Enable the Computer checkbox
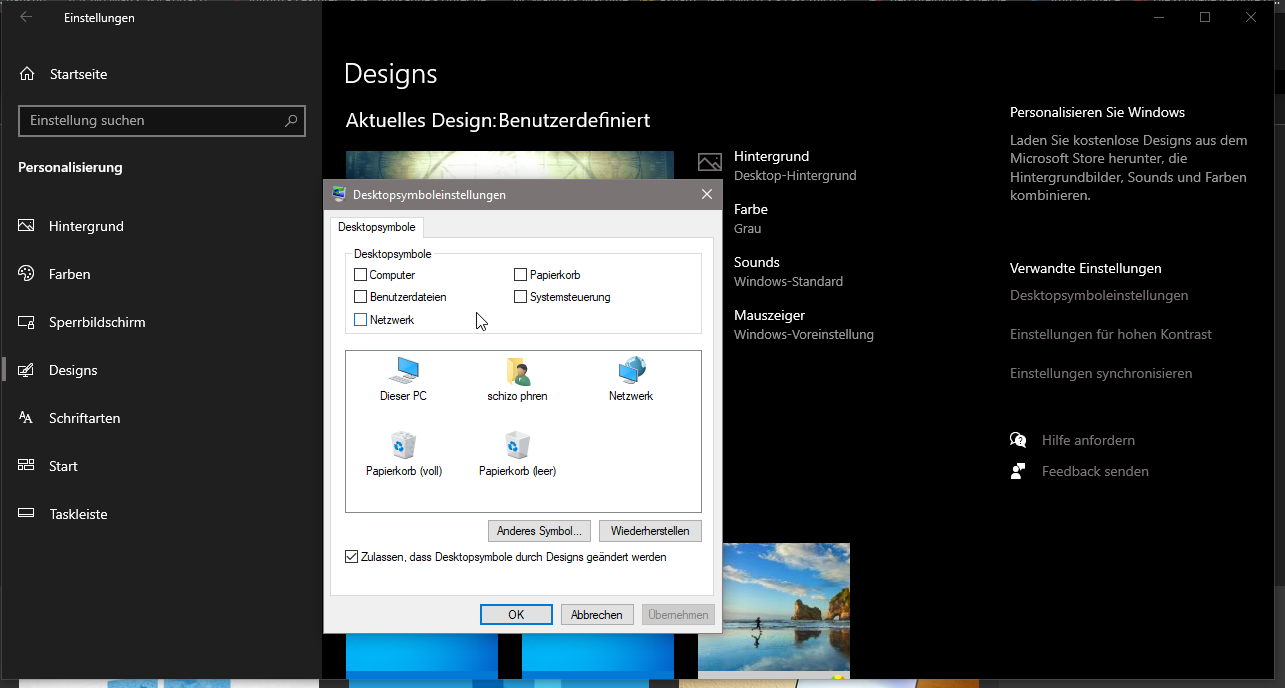The height and width of the screenshot is (688, 1285). pyautogui.click(x=361, y=274)
